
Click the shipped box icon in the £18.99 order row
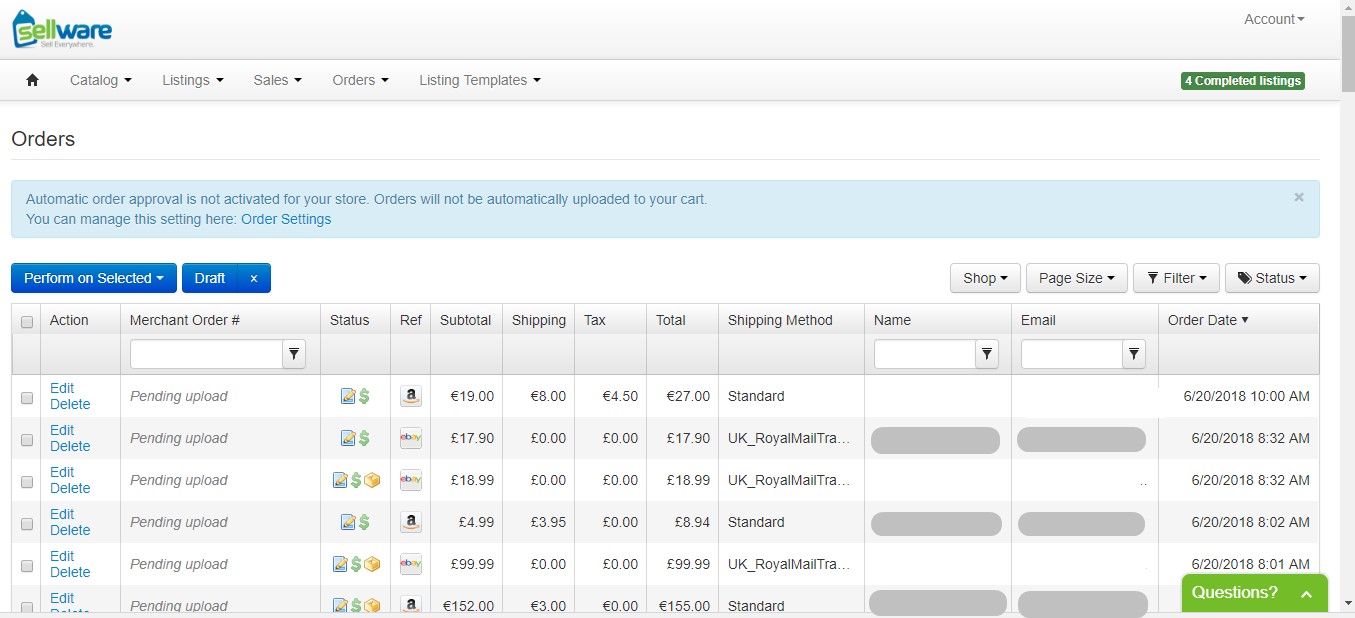point(372,480)
